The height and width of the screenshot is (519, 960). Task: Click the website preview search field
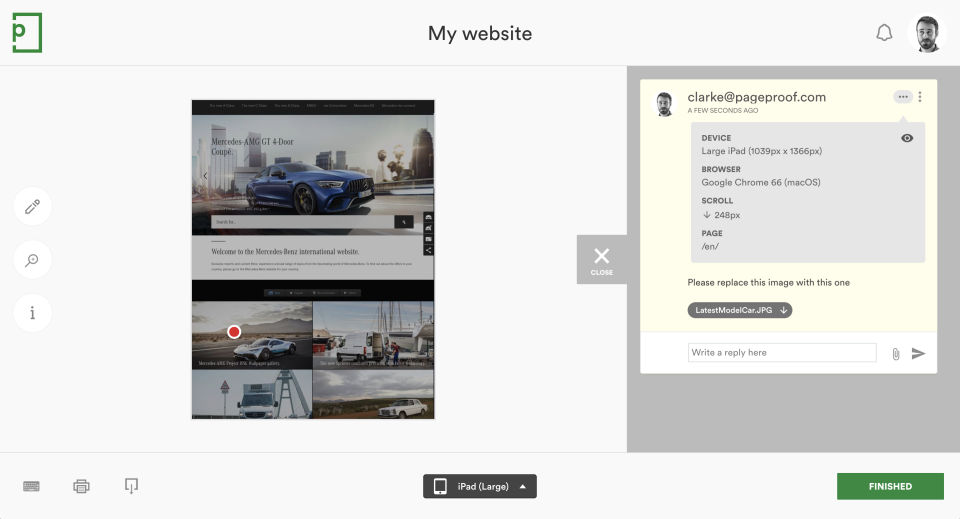pyautogui.click(x=302, y=222)
